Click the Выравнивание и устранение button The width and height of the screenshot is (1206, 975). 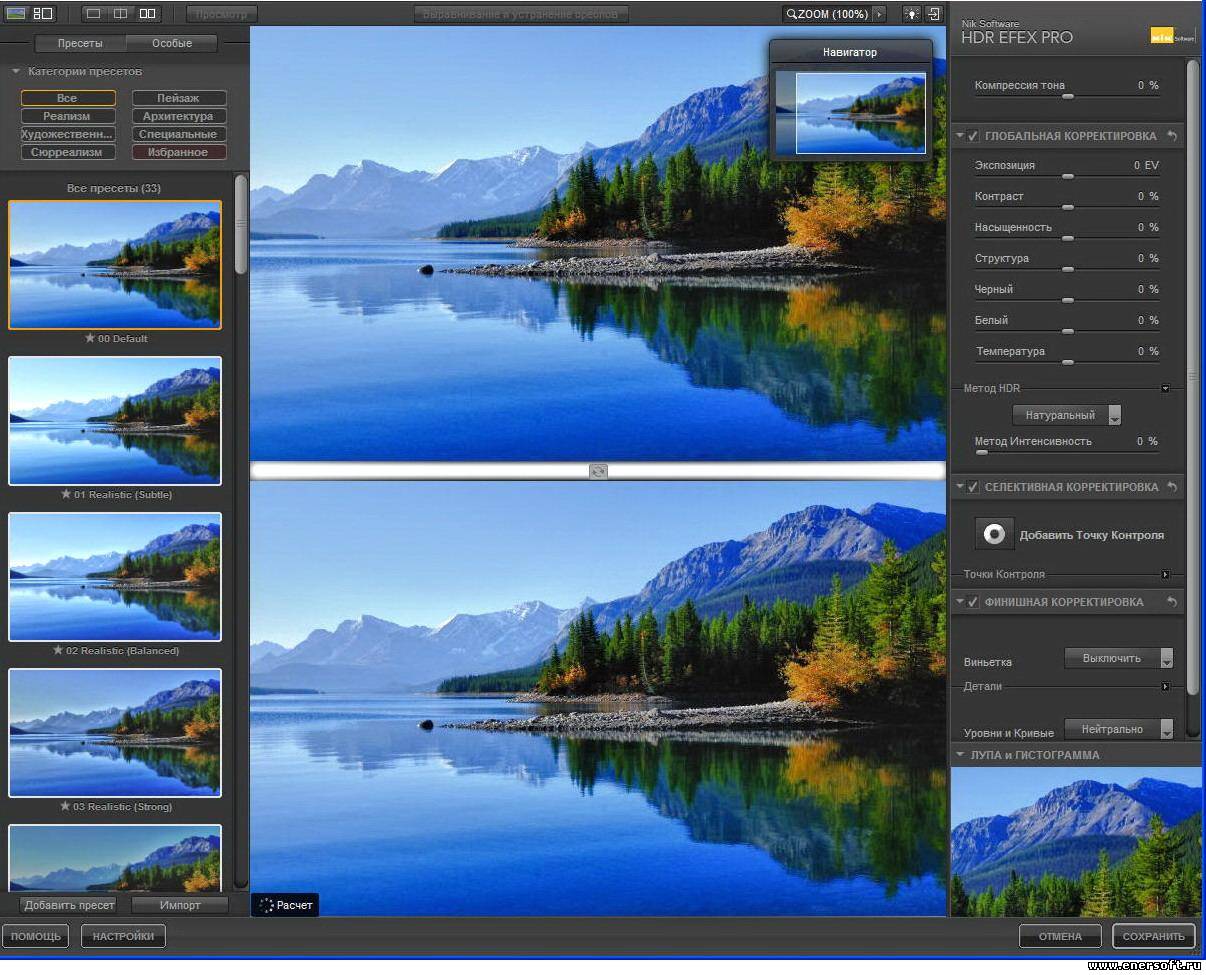pos(521,14)
